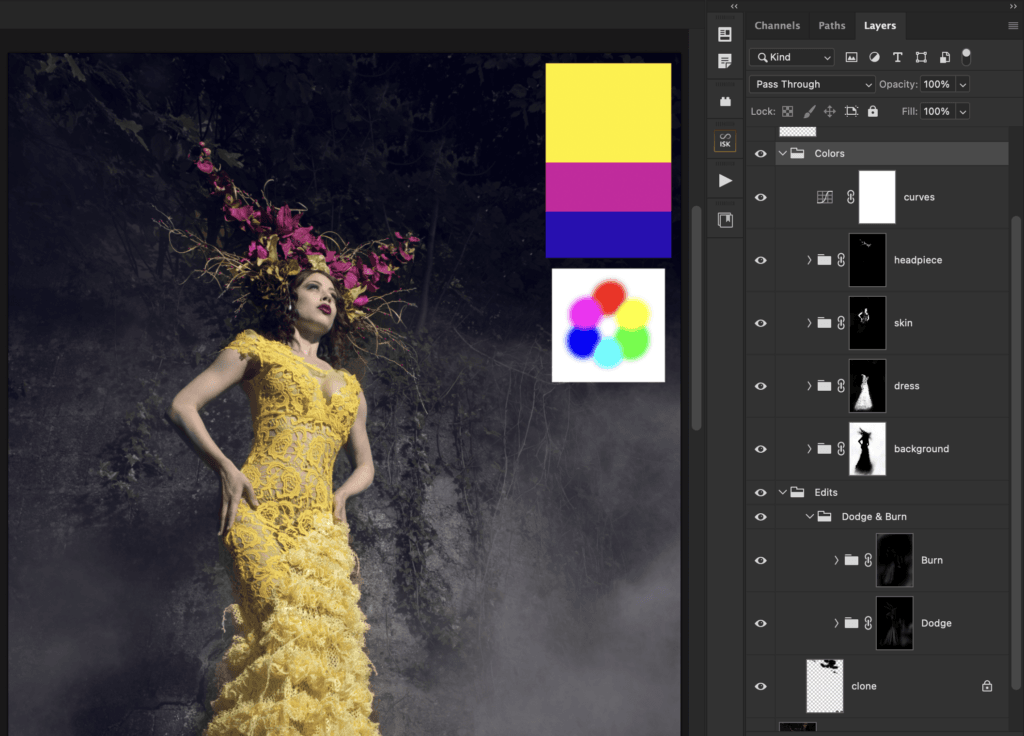Open the Libraries panel icon in dock
Viewport: 1024px width, 736px height.
[x=725, y=220]
